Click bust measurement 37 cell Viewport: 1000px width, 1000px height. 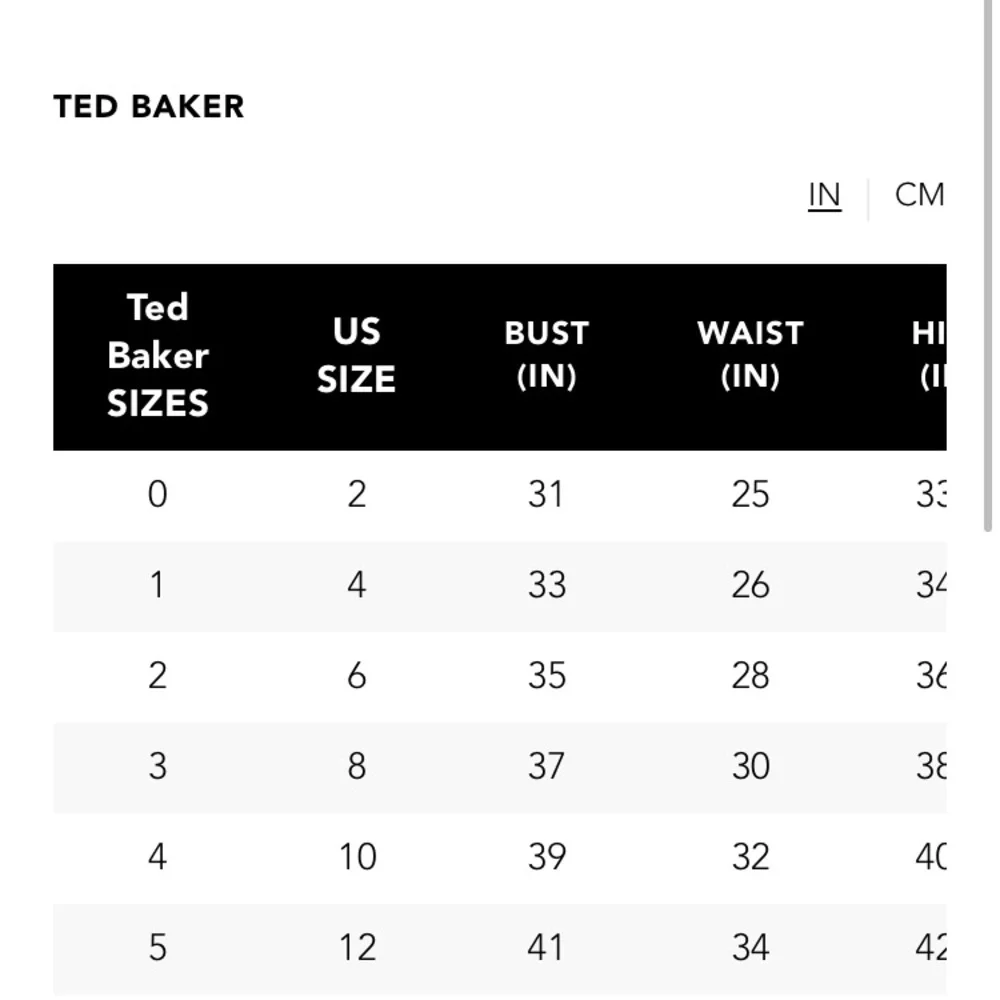(x=546, y=767)
